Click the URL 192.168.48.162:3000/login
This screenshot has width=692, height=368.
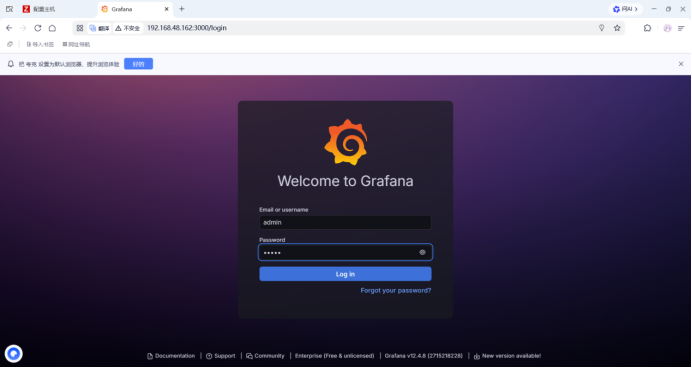point(187,28)
